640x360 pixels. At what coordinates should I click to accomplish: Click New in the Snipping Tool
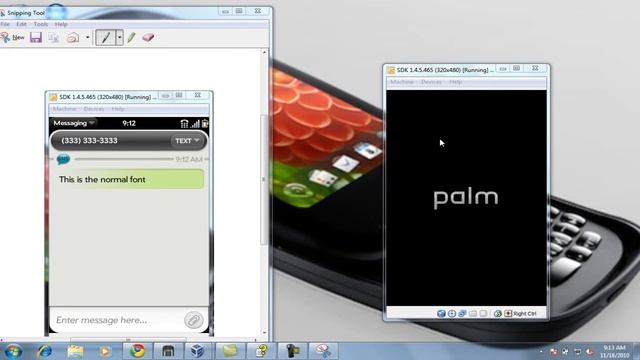(x=13, y=38)
